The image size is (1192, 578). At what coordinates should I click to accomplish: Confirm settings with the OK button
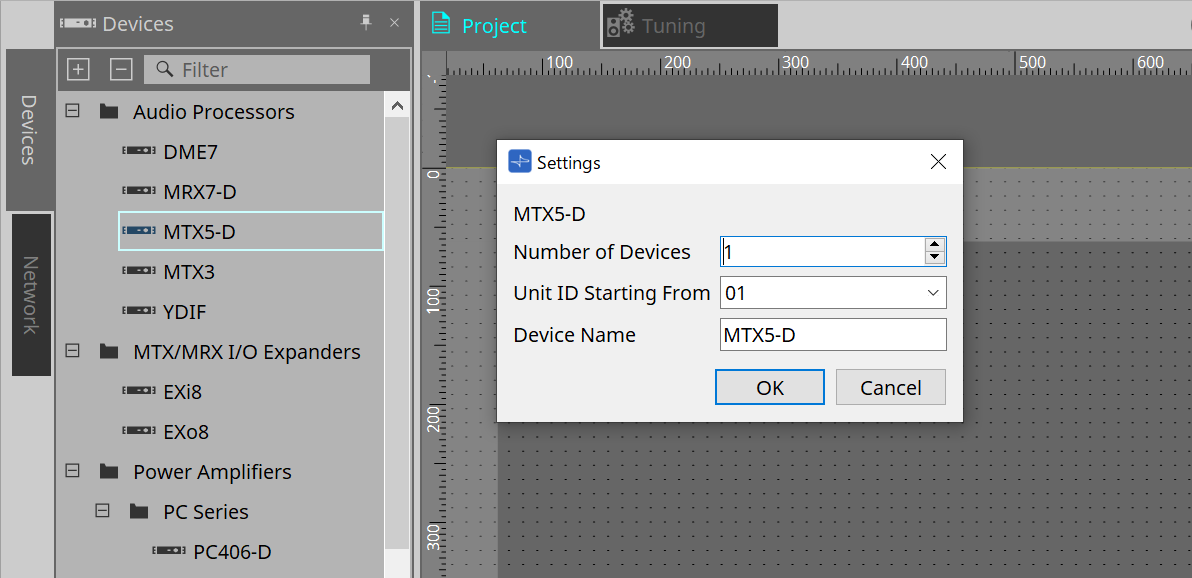tap(769, 386)
